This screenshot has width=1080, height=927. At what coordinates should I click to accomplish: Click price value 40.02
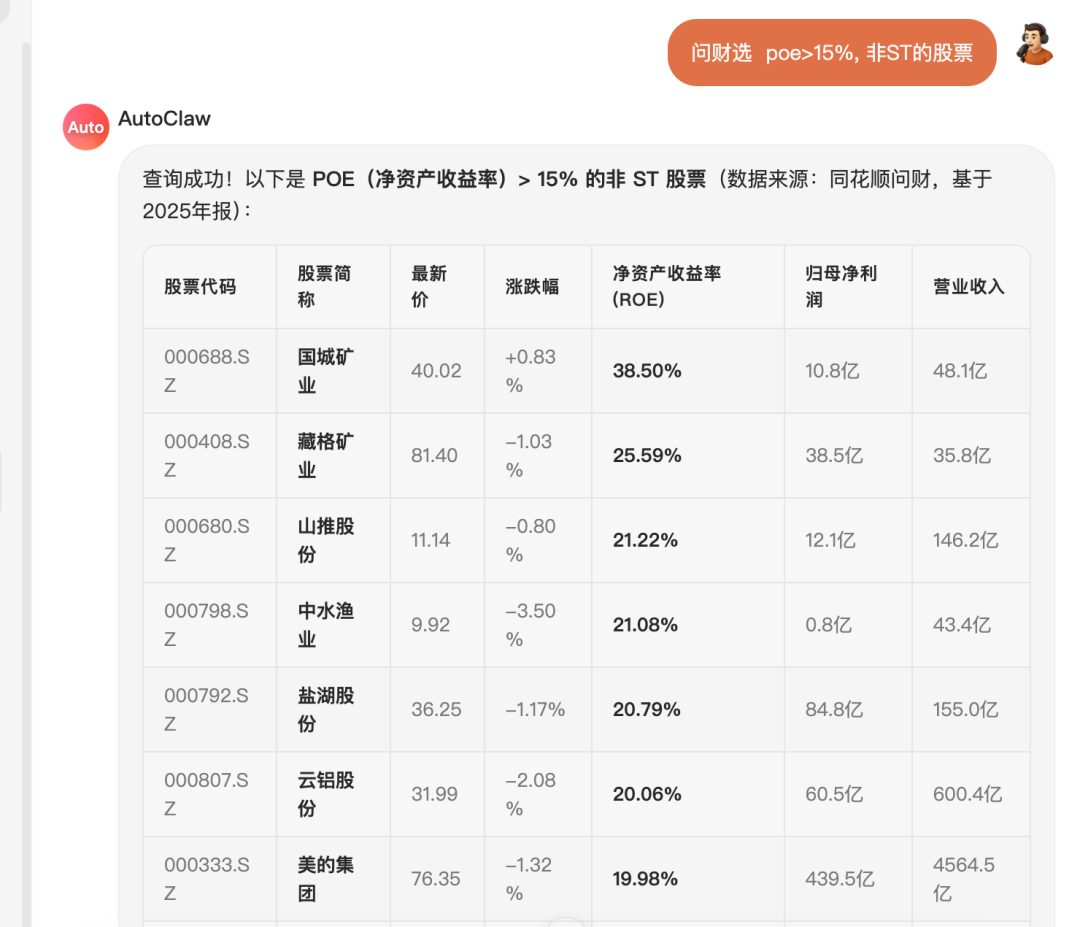436,371
